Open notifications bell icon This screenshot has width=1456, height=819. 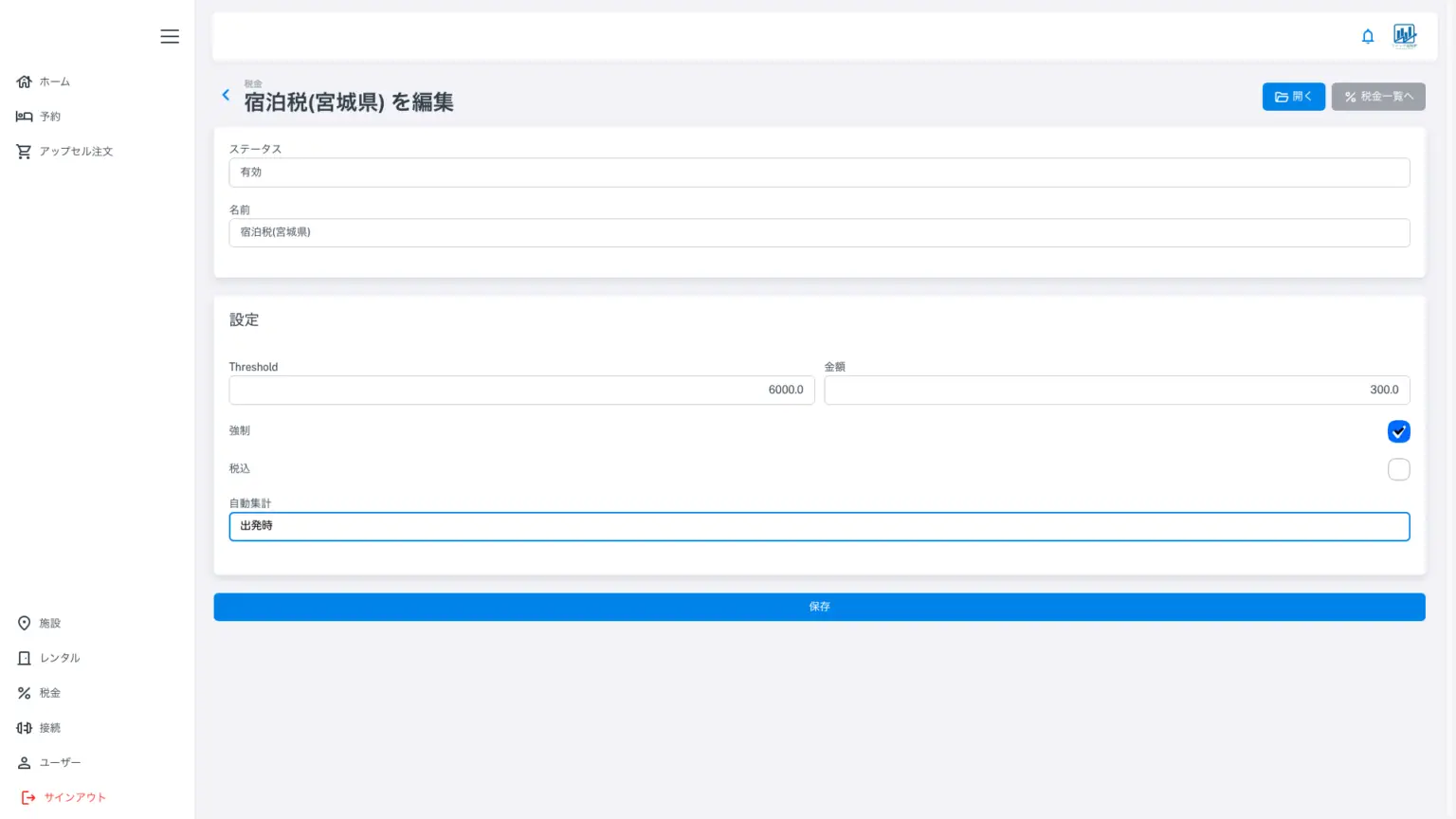[x=1368, y=36]
